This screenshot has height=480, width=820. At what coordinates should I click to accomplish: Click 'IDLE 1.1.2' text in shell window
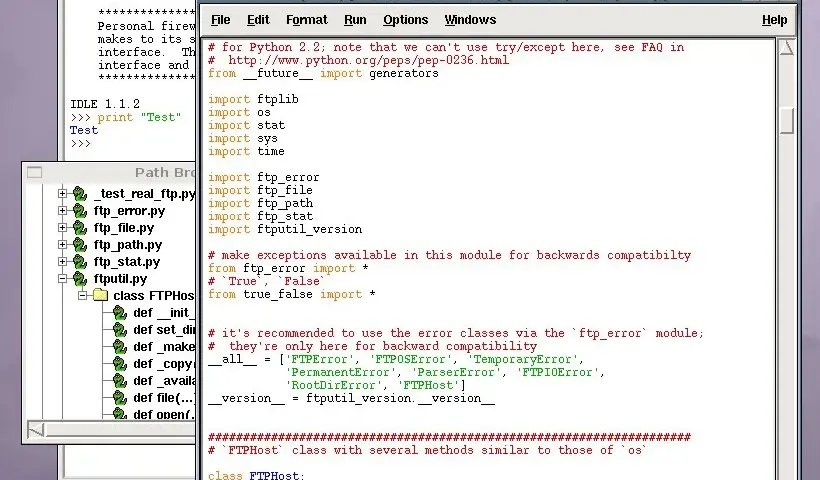105,104
